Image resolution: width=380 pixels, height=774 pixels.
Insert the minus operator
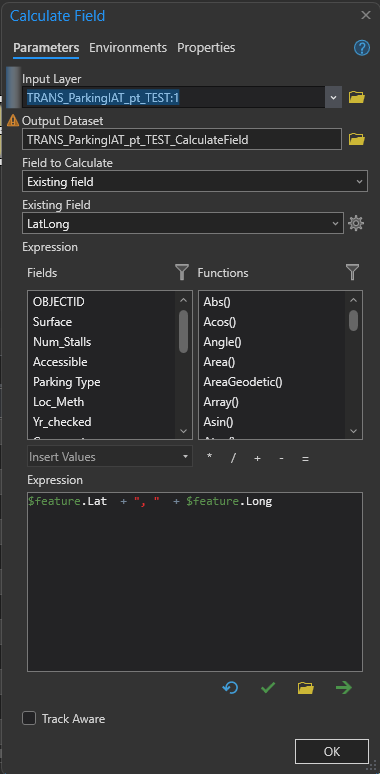(x=281, y=458)
